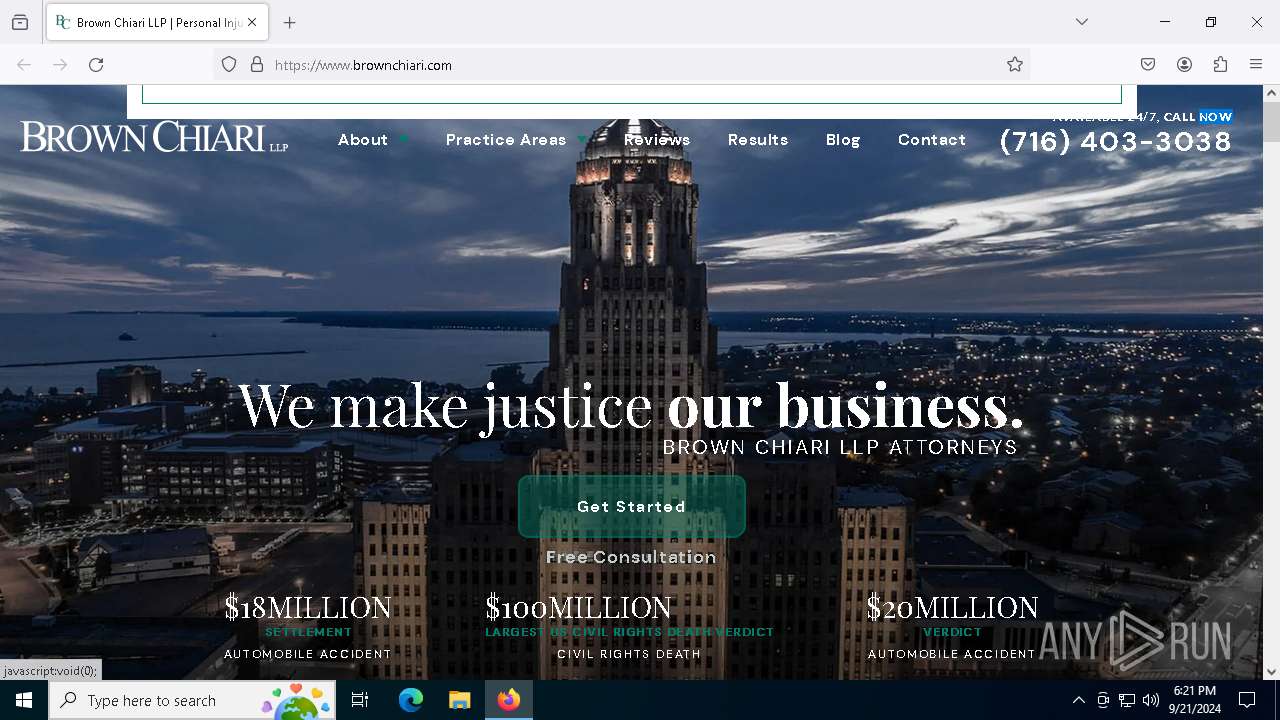This screenshot has height=720, width=1280.
Task: Go forward one page
Action: coord(60,65)
